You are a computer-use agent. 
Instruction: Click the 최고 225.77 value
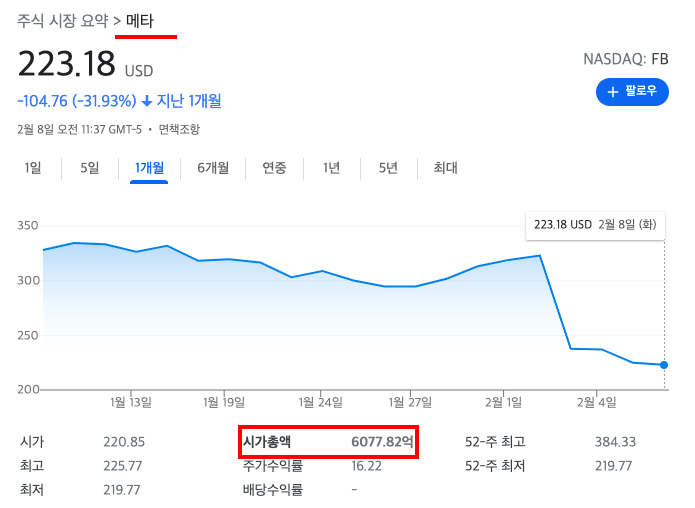pyautogui.click(x=123, y=466)
